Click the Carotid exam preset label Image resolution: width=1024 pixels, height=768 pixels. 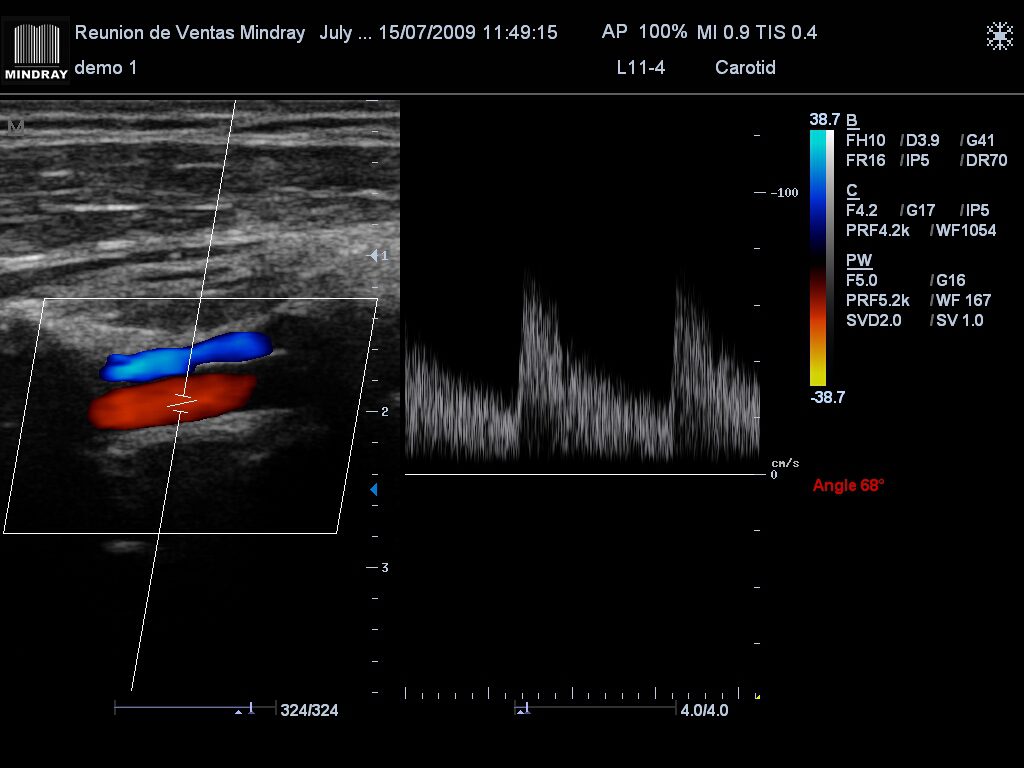click(745, 68)
